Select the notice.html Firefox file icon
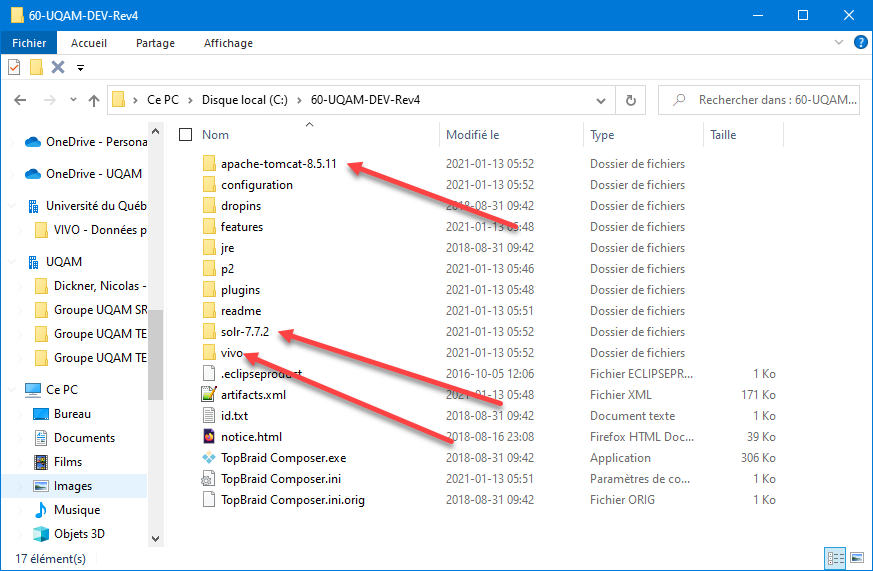The image size is (873, 571). click(209, 437)
